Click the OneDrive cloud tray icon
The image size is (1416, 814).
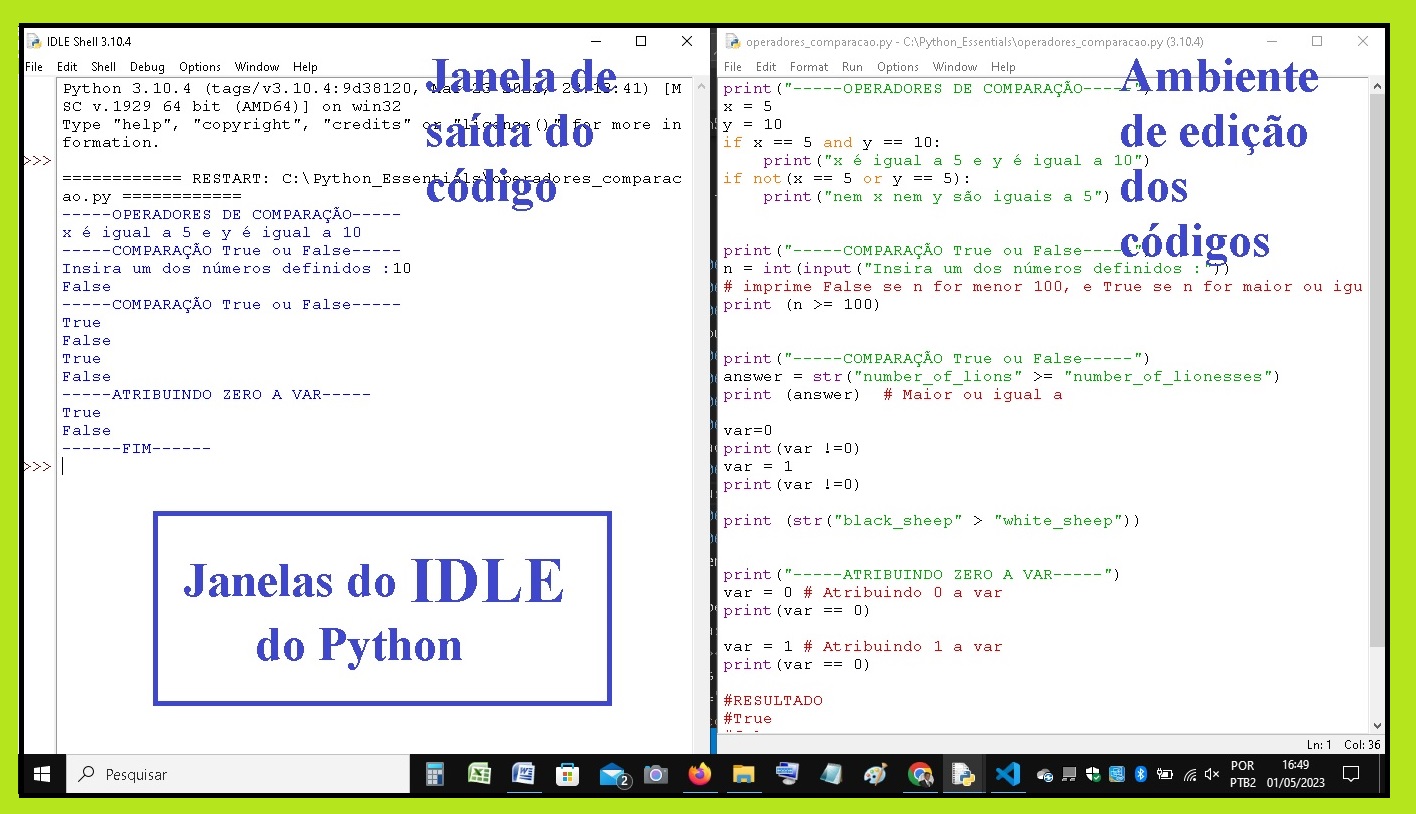[1045, 774]
